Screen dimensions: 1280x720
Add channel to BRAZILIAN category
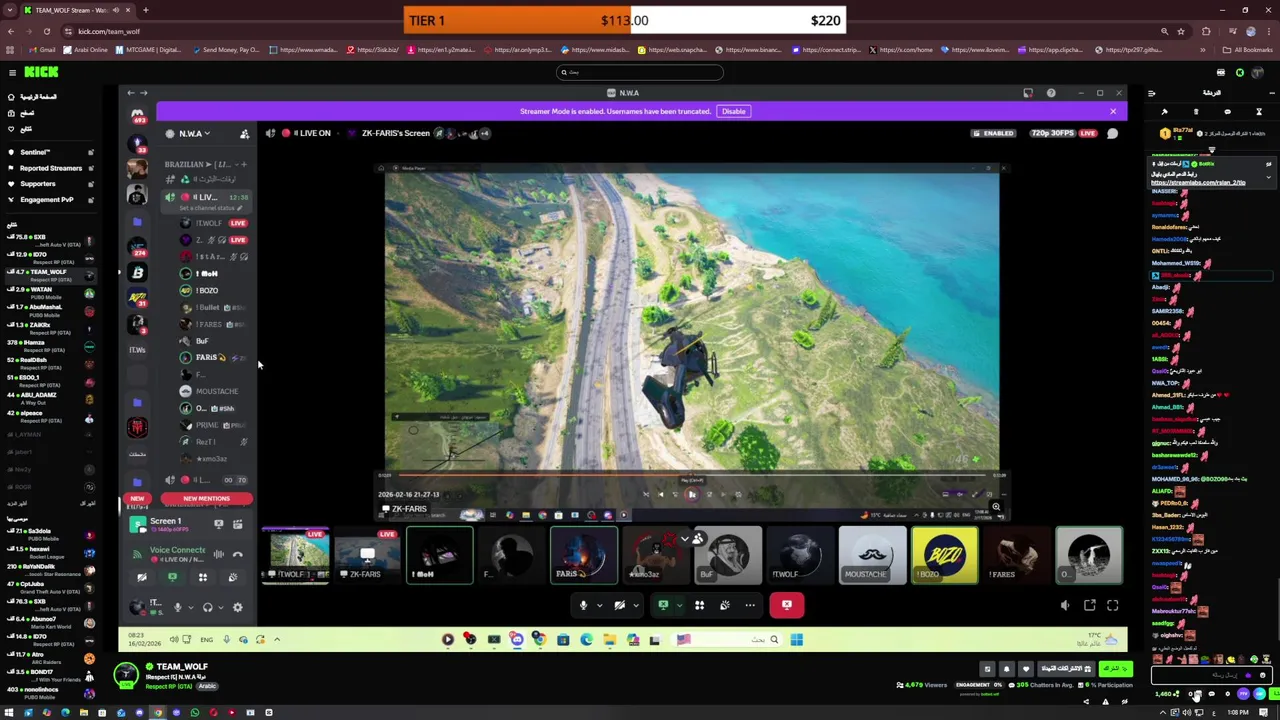(243, 164)
